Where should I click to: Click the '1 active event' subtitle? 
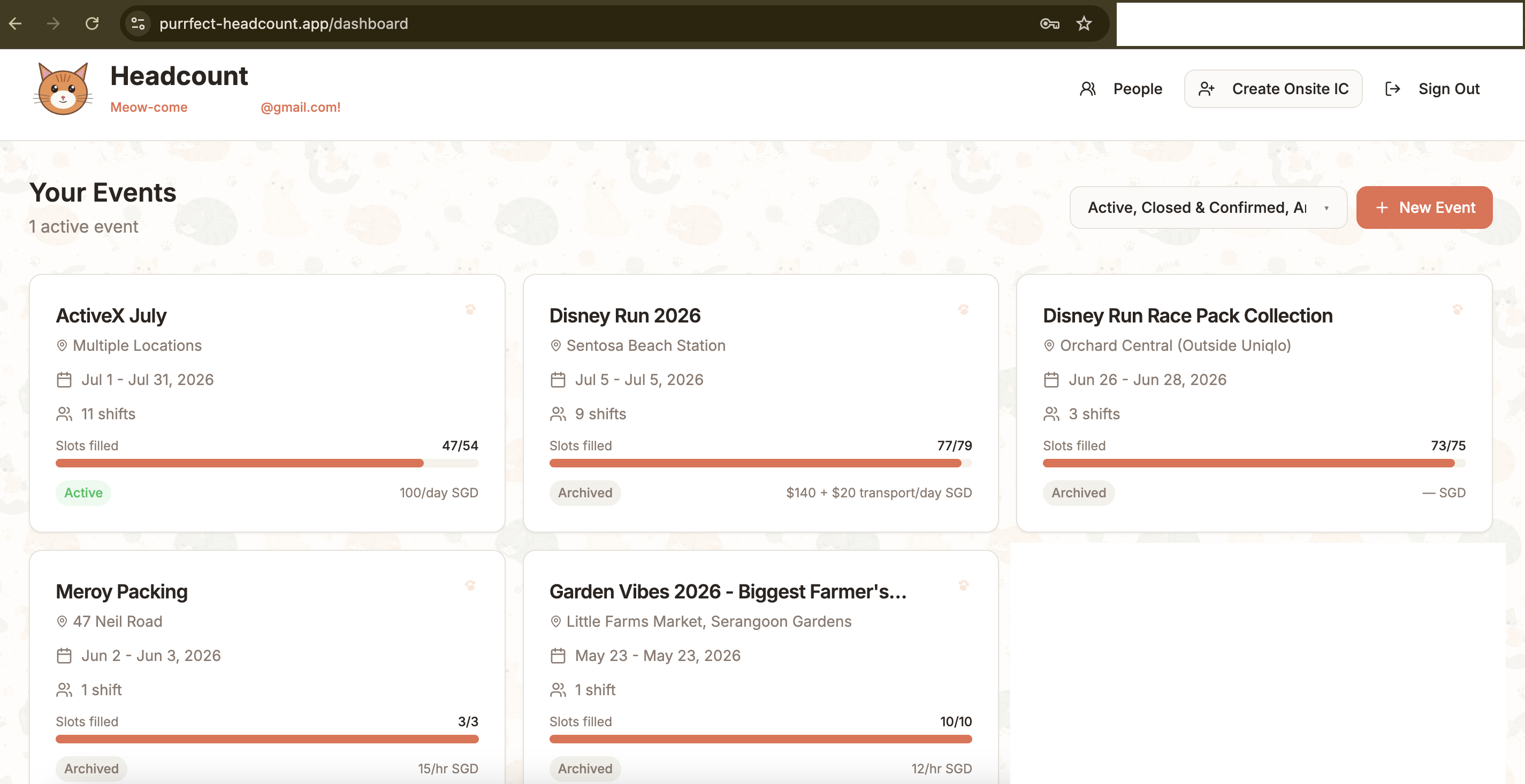coord(83,227)
